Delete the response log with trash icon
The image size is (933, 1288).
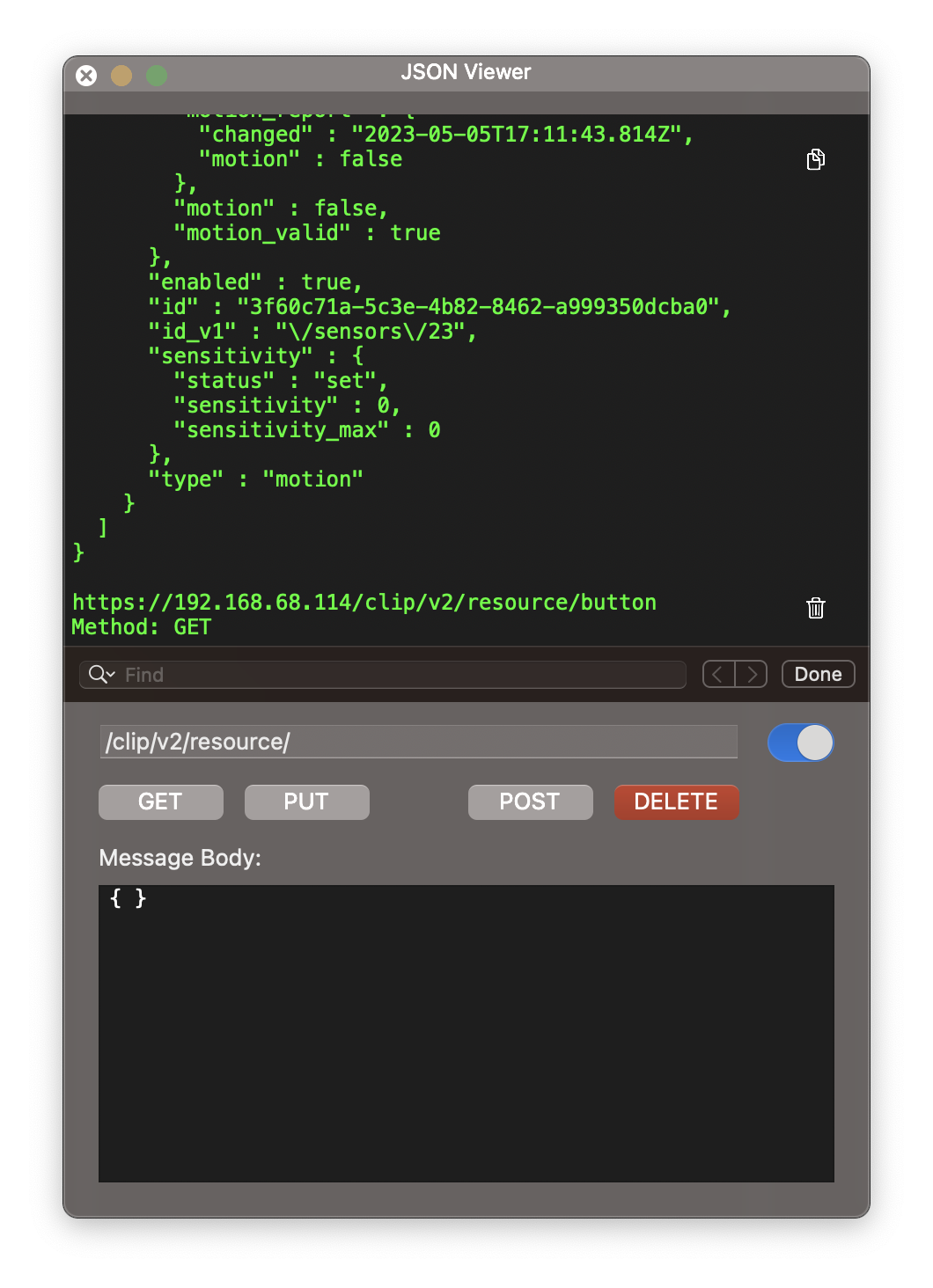point(816,608)
